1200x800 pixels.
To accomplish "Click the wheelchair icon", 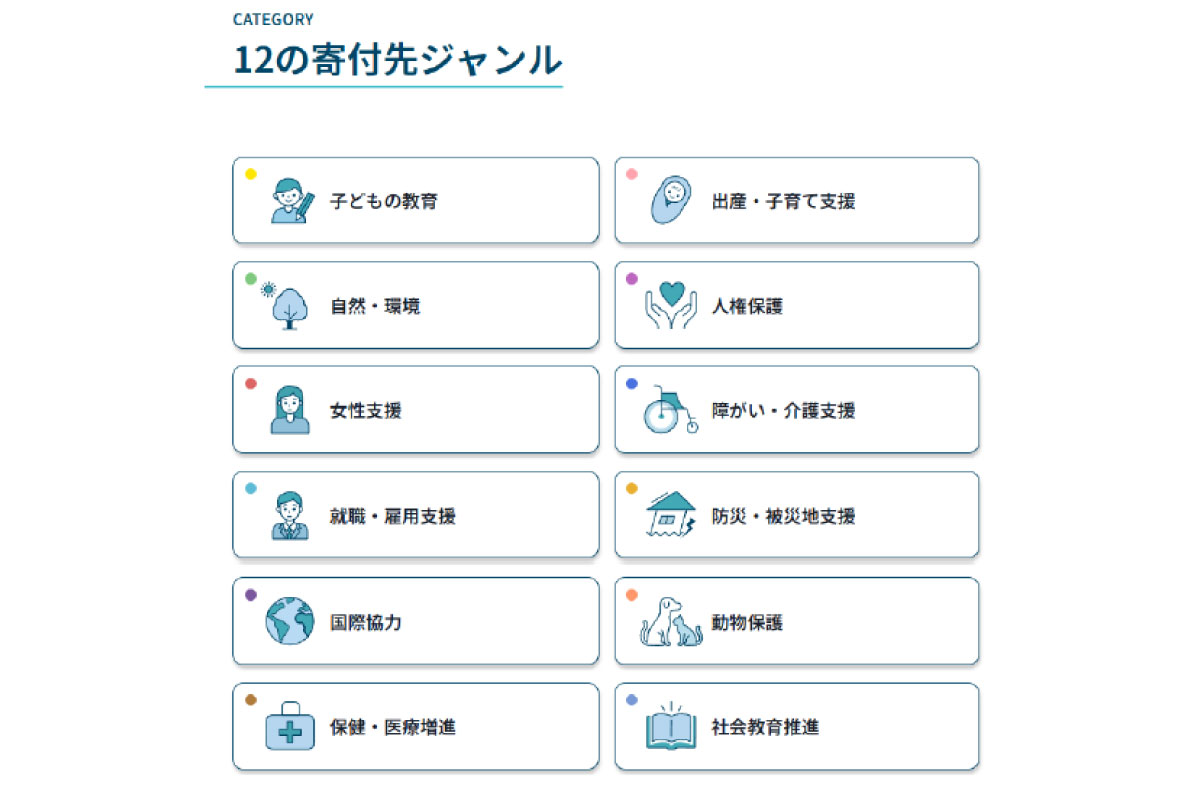I will pyautogui.click(x=670, y=410).
